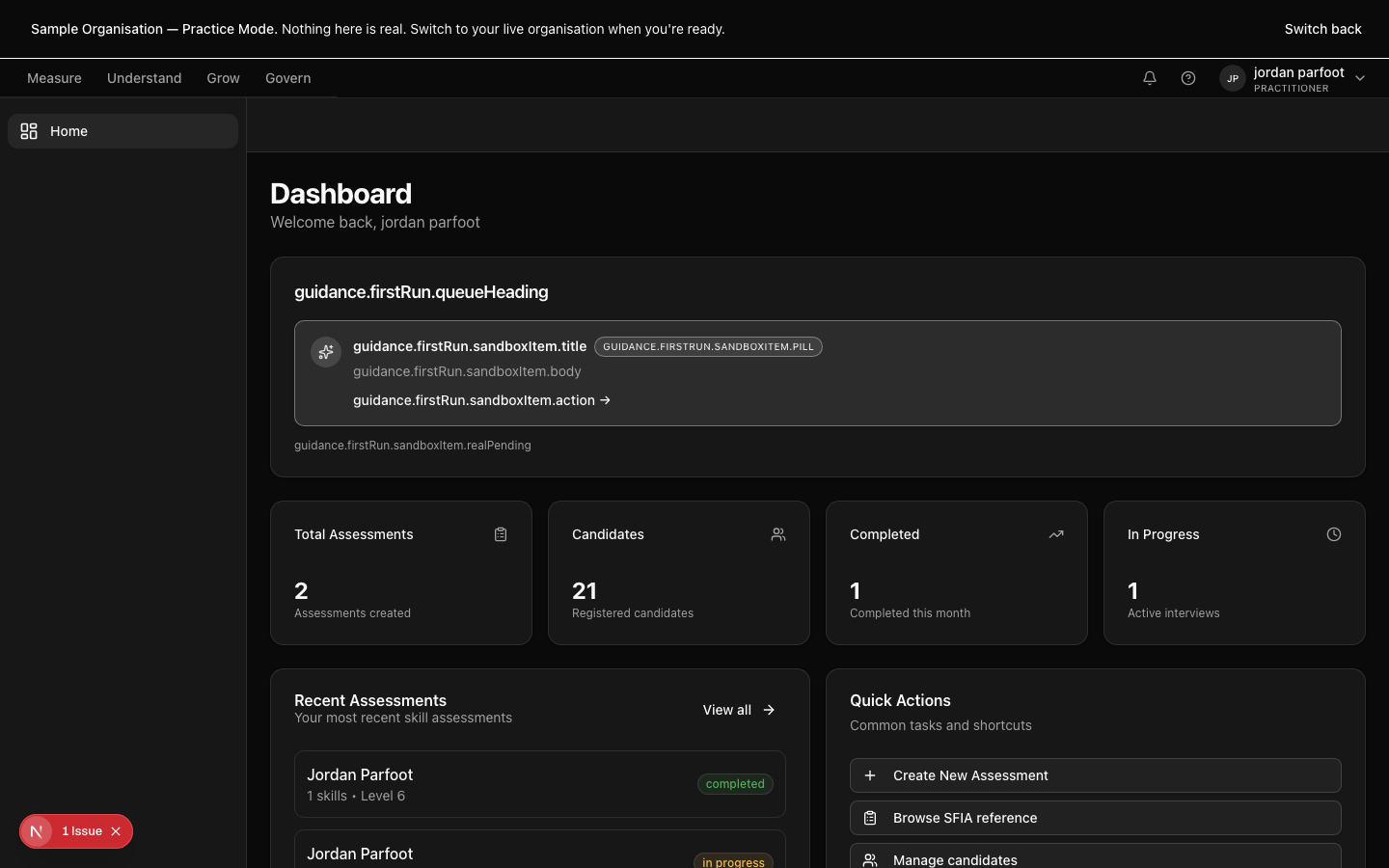The width and height of the screenshot is (1389, 868).
Task: Click guidance.firstRun.sandboxItem.action link
Action: [x=481, y=400]
